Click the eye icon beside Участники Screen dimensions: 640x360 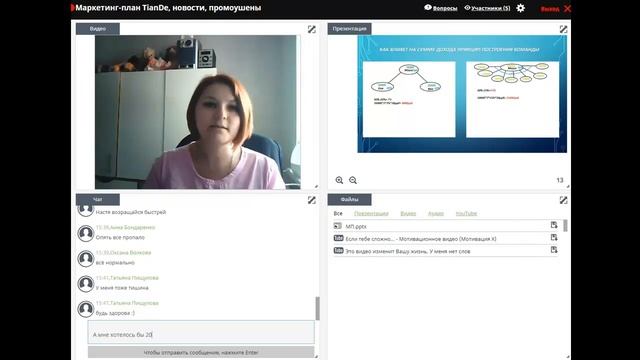[467, 8]
